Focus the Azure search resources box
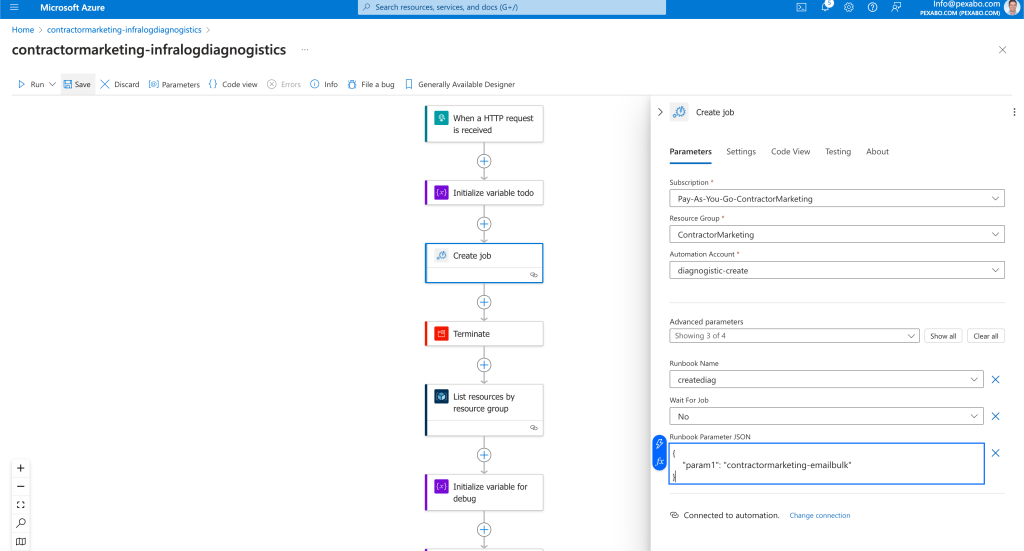The width and height of the screenshot is (1024, 551). click(512, 7)
